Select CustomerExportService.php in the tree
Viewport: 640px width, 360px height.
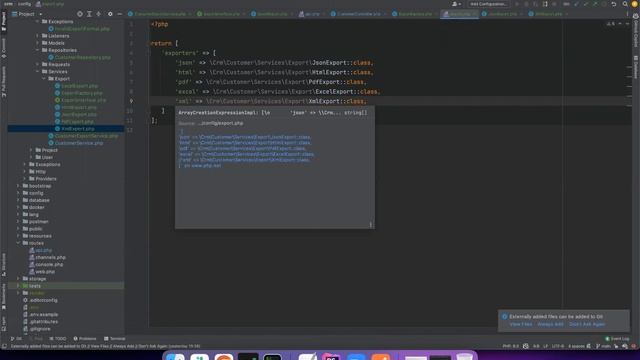tap(86, 136)
